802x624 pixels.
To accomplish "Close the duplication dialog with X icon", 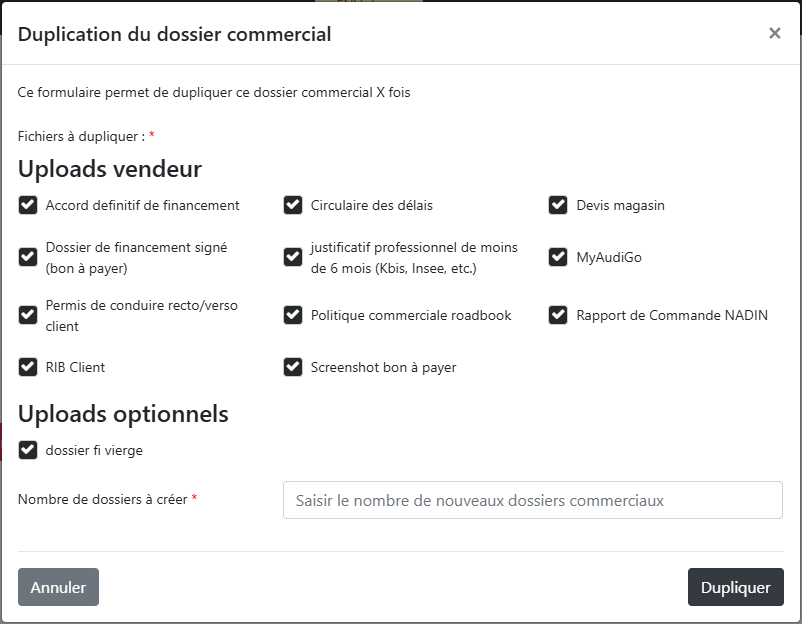I will 774,33.
